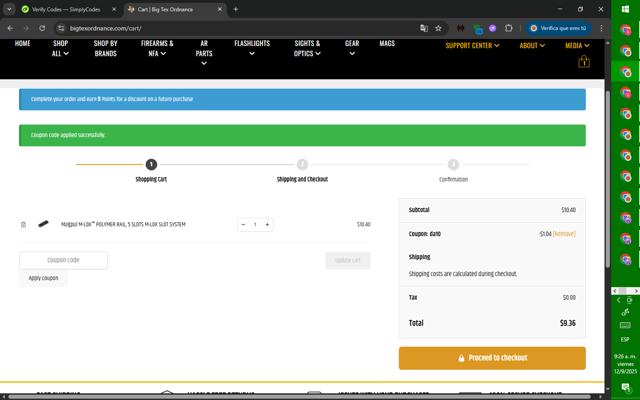Click the translate page icon in address bar
Viewport: 640px width, 400px height.
pos(424,28)
